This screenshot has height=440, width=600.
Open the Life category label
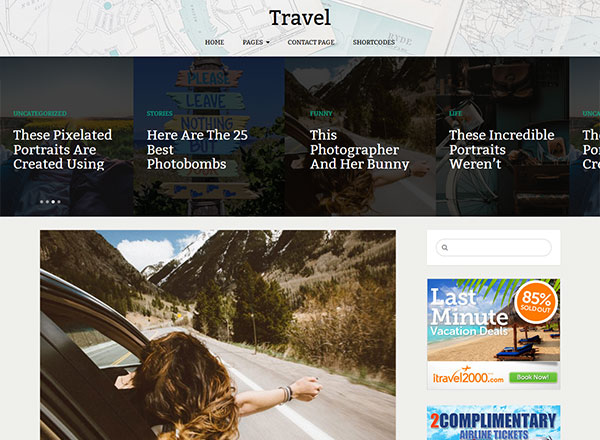455,113
